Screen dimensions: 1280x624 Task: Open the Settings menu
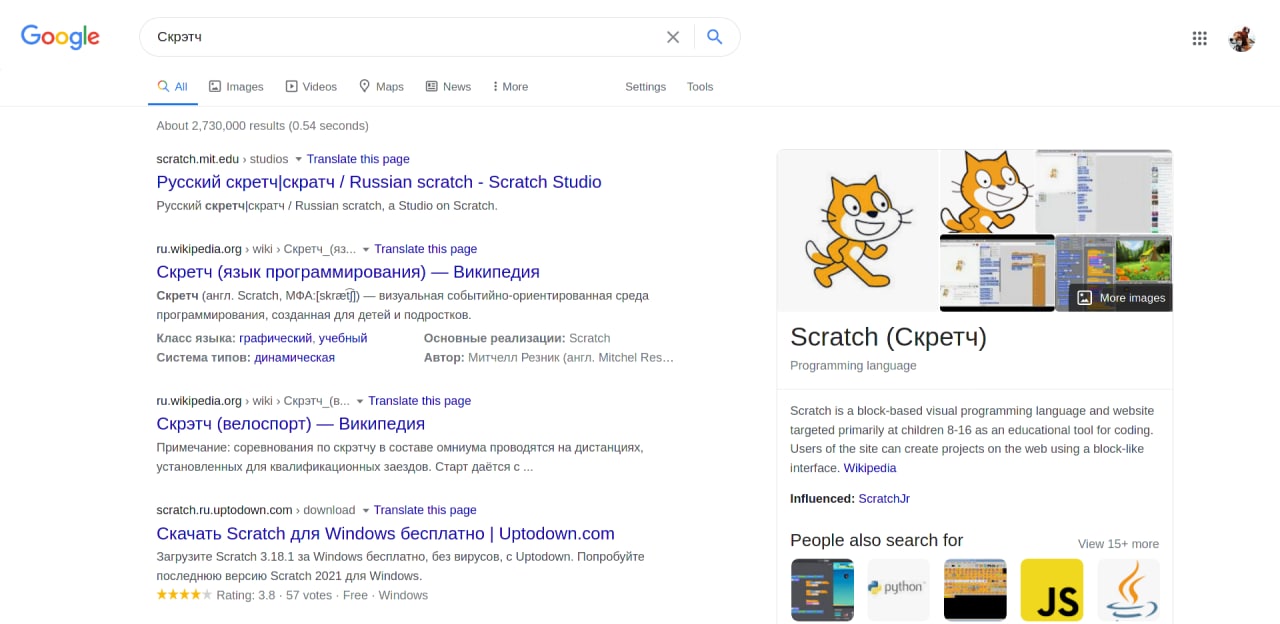[x=645, y=87]
